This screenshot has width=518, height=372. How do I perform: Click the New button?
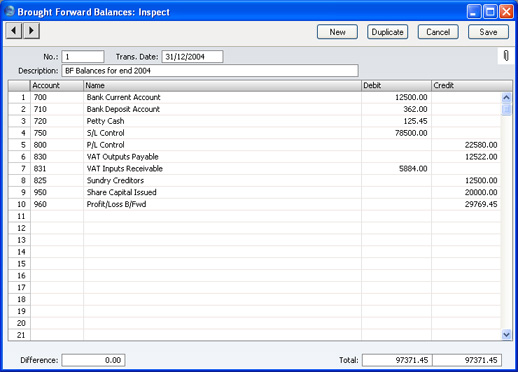(x=337, y=32)
